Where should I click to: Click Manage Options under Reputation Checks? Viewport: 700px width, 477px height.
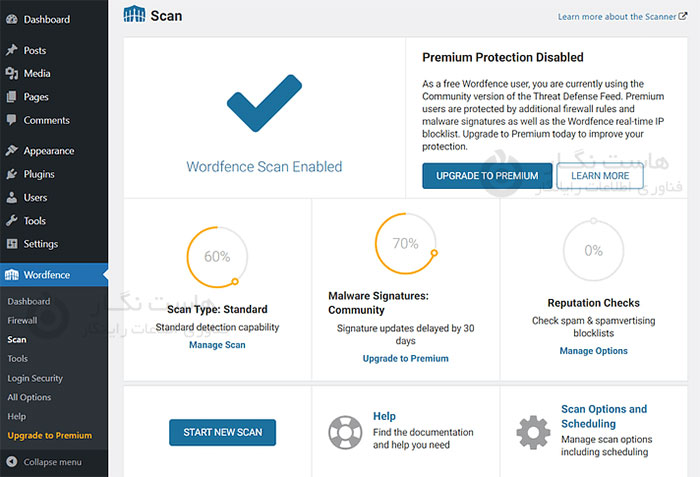click(593, 351)
